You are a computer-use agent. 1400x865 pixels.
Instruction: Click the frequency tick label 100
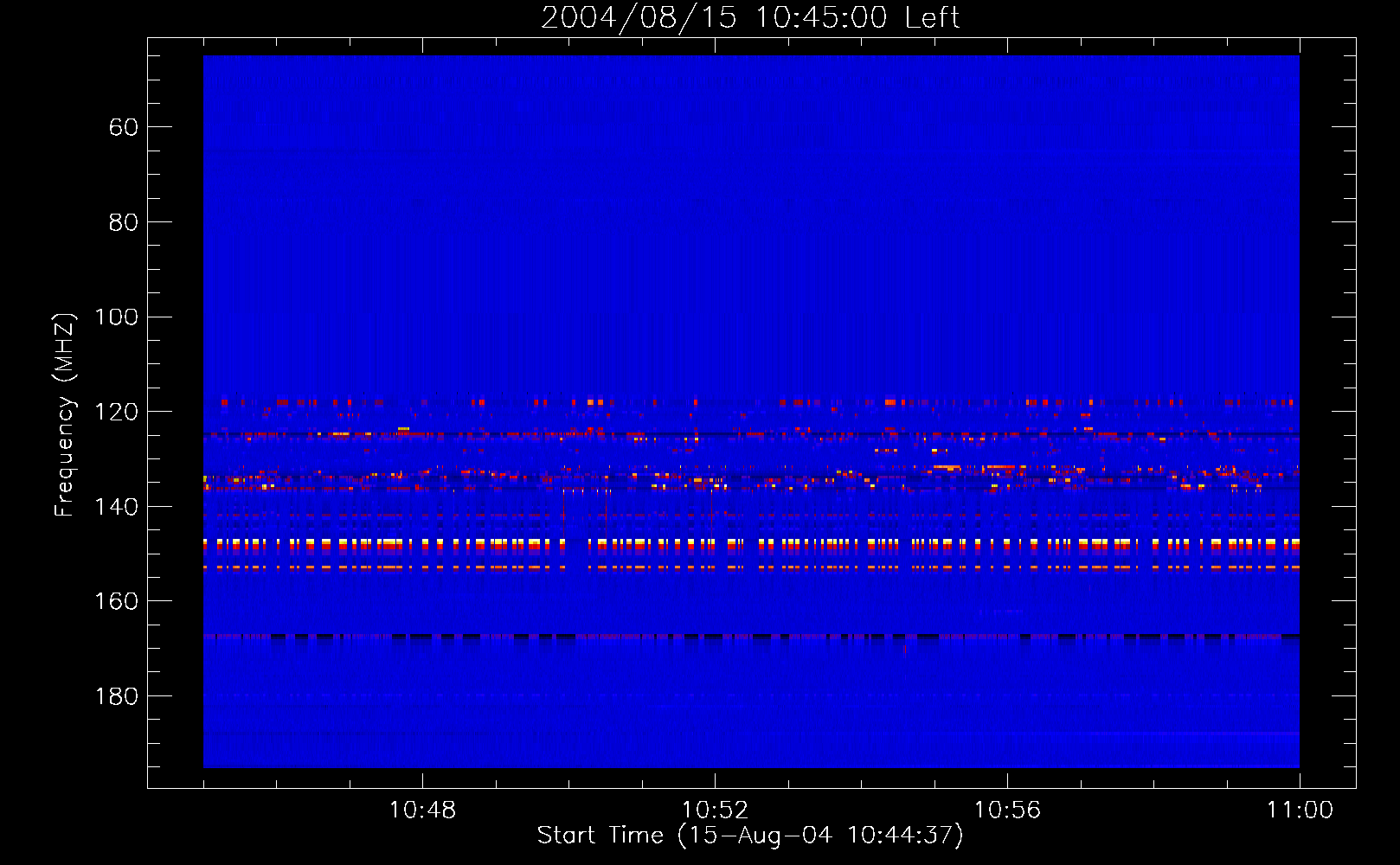coord(117,317)
